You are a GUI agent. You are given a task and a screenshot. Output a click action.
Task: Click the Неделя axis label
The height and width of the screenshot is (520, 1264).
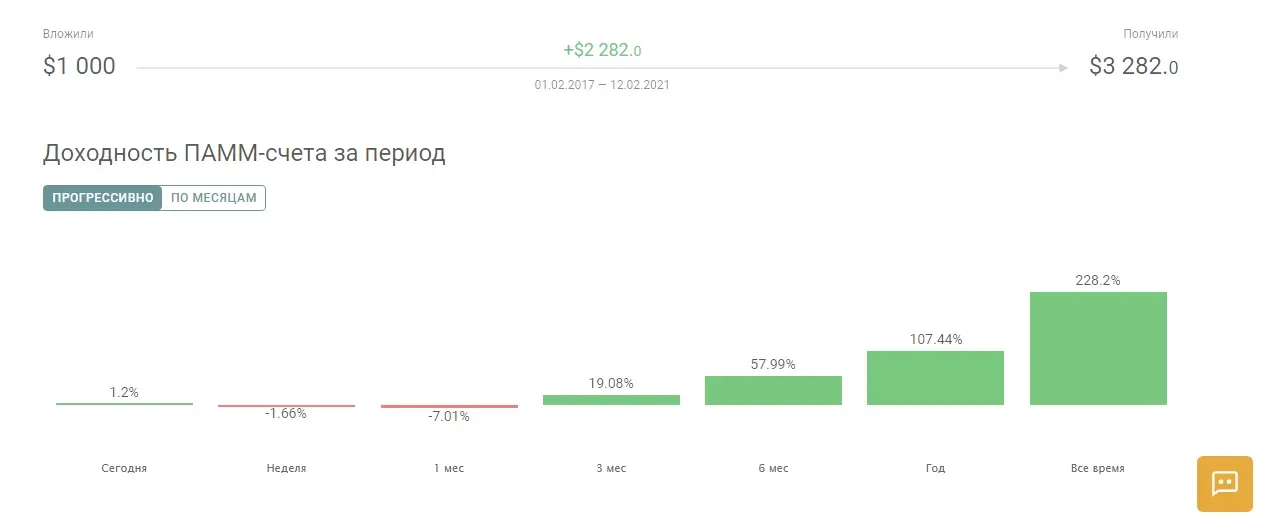(287, 468)
